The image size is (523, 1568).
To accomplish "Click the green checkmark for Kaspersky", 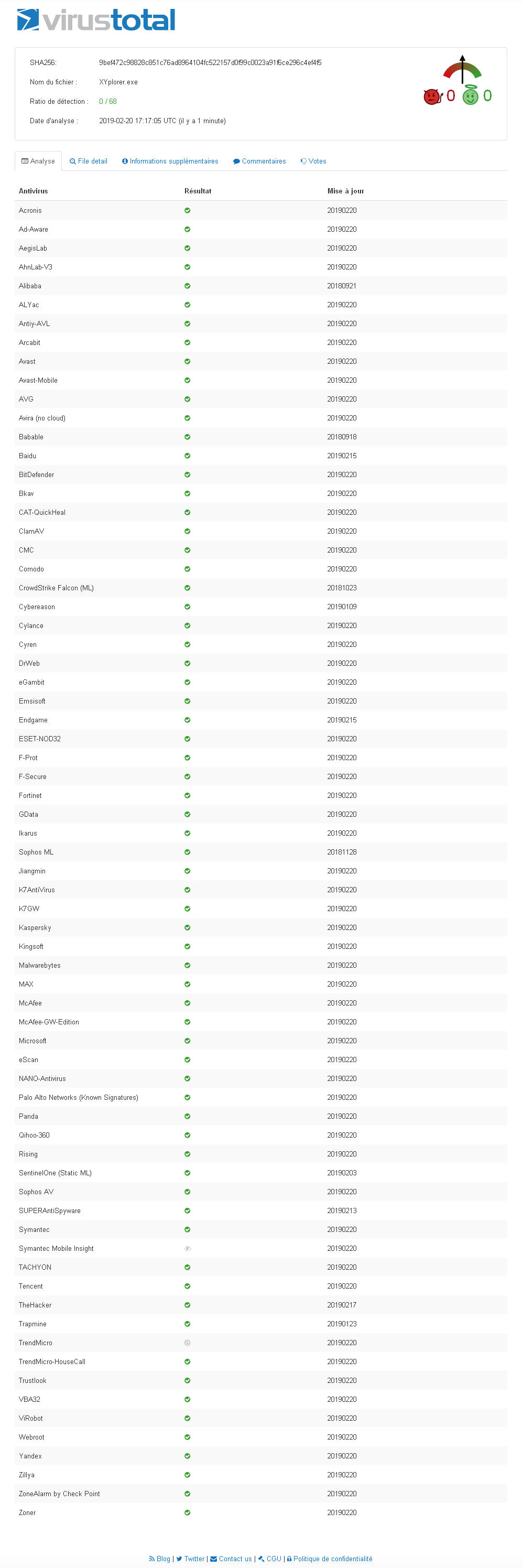I will point(187,928).
